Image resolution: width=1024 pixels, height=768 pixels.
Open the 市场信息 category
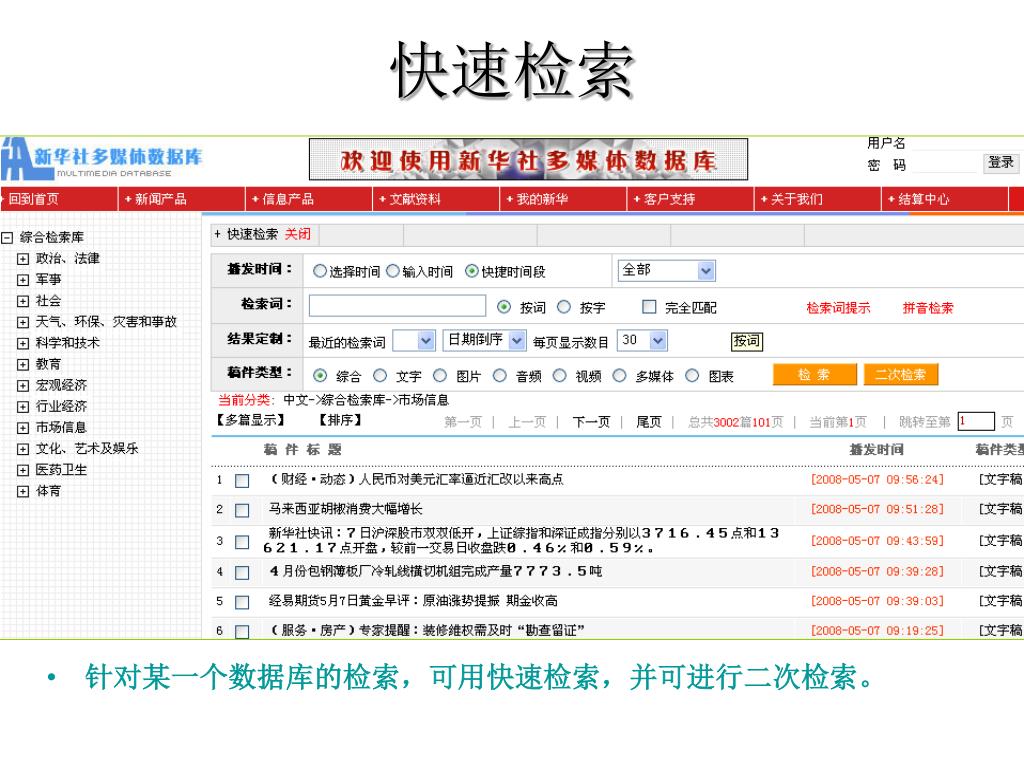click(x=61, y=427)
